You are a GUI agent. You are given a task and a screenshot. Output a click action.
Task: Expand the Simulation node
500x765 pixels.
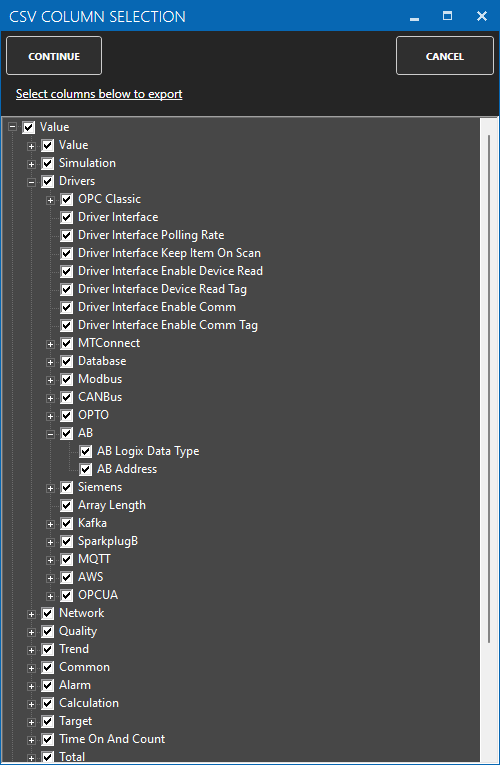31,164
